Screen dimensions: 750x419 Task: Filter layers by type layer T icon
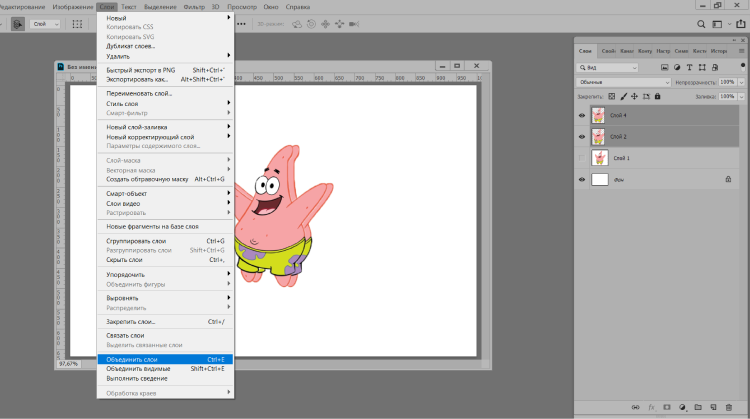(689, 67)
